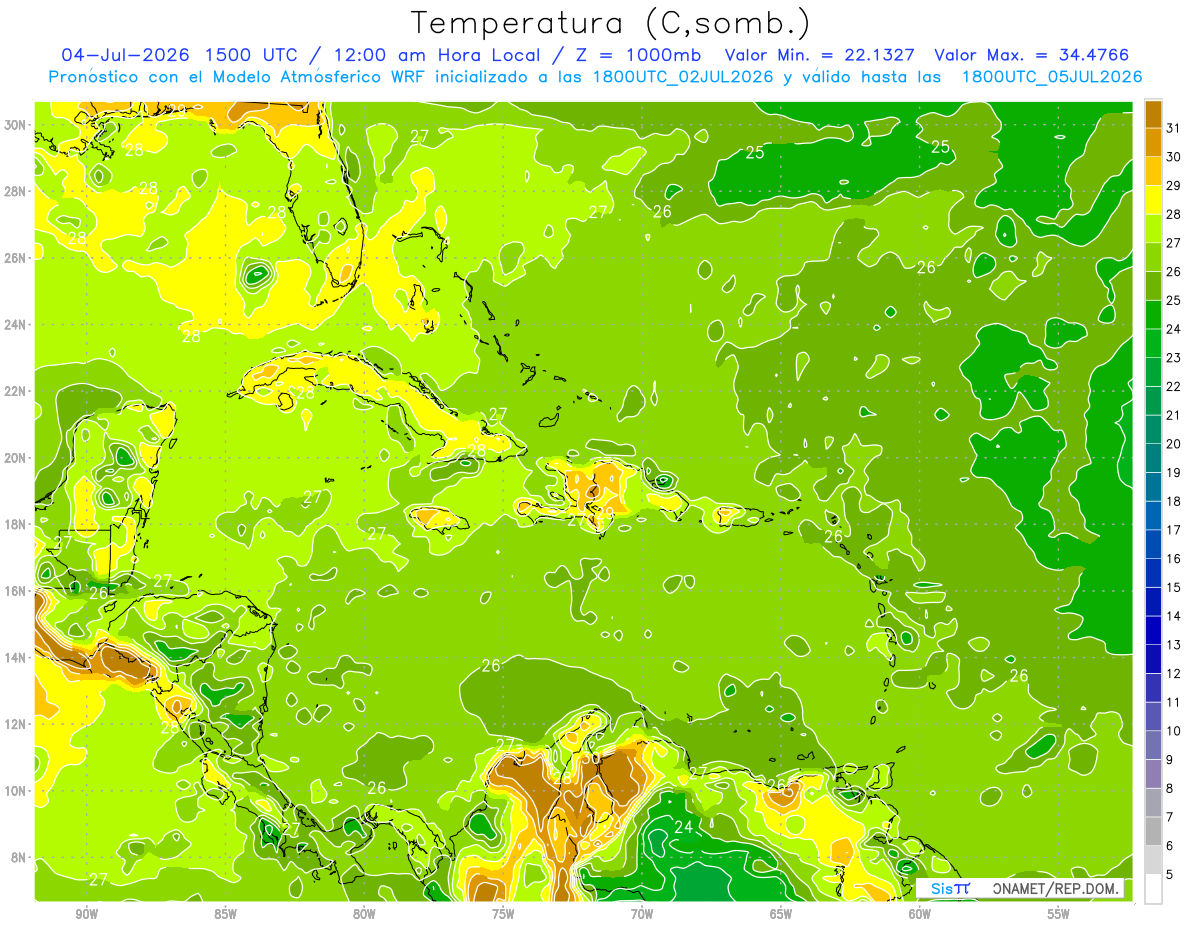The height and width of the screenshot is (927, 1200).
Task: Click the legend value 23
Action: [x=1174, y=357]
